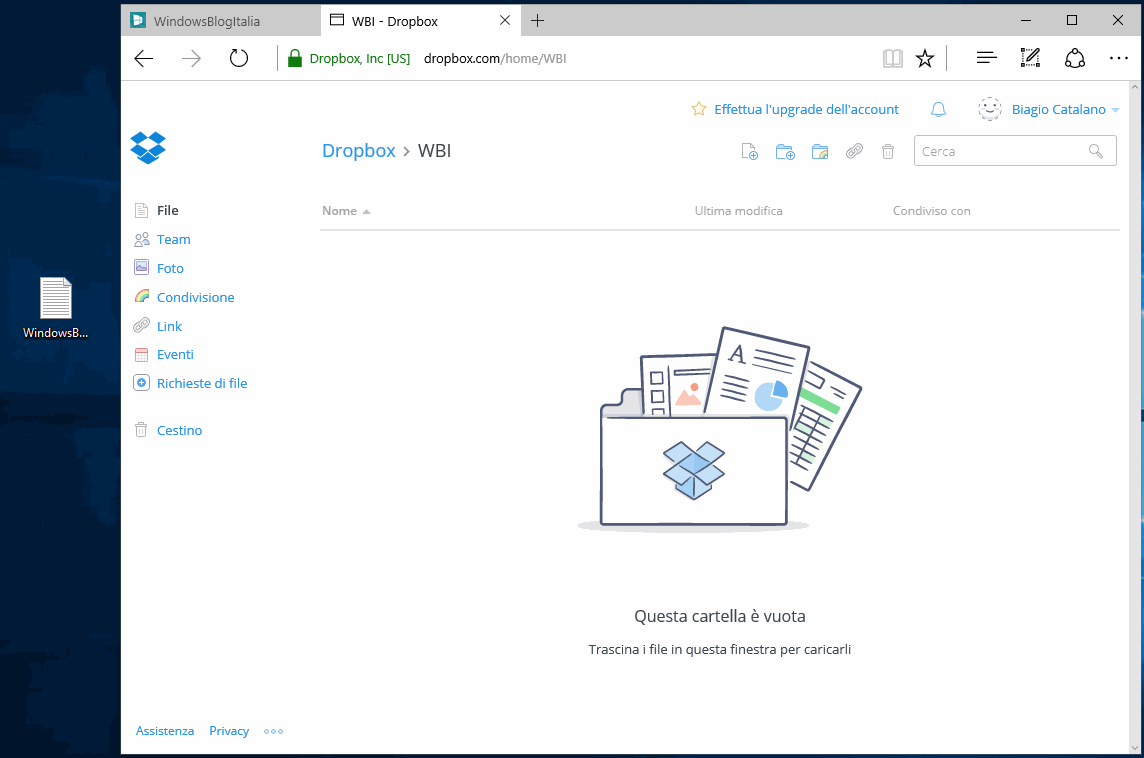
Task: Click the scroll down arrow of page scrollbar
Action: click(x=1135, y=748)
